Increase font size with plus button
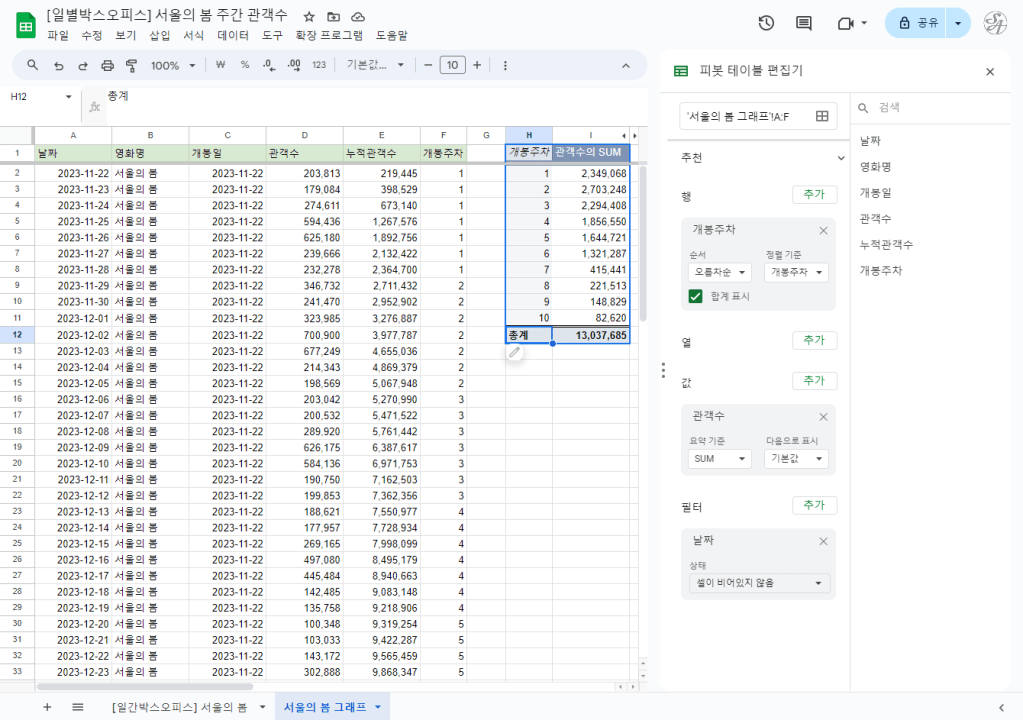The height and width of the screenshot is (720, 1023). [477, 66]
